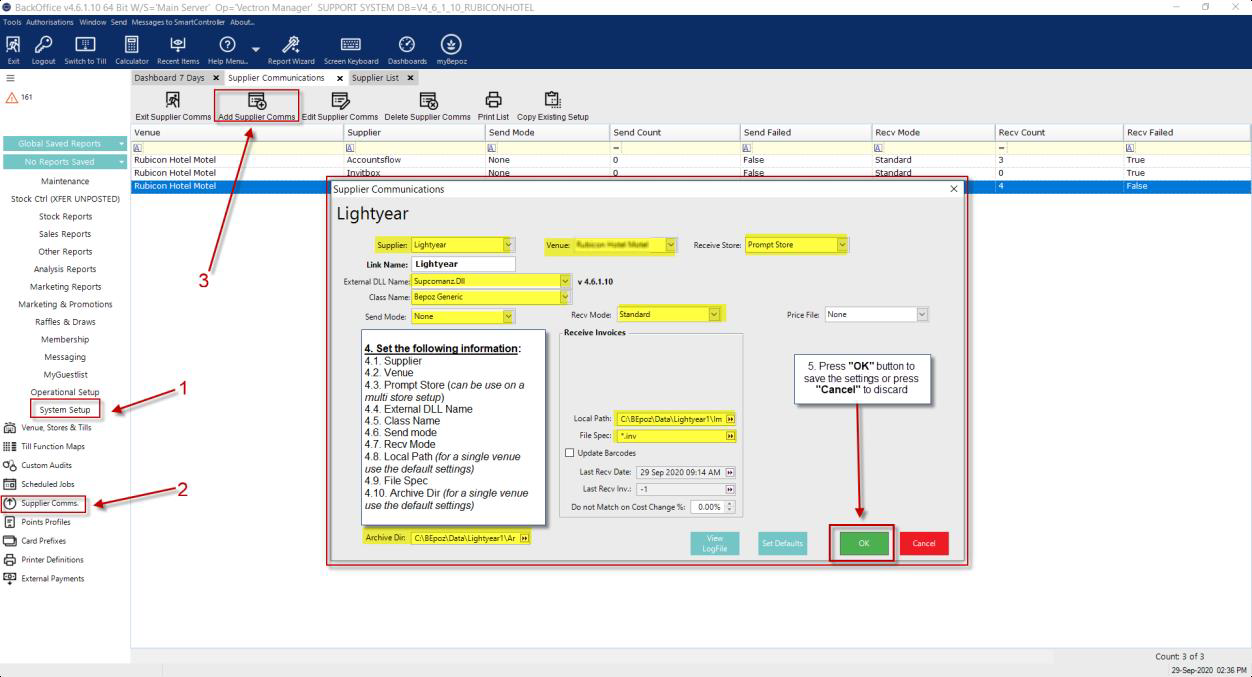Switch to Dashboard 7 Days tab

click(x=169, y=78)
